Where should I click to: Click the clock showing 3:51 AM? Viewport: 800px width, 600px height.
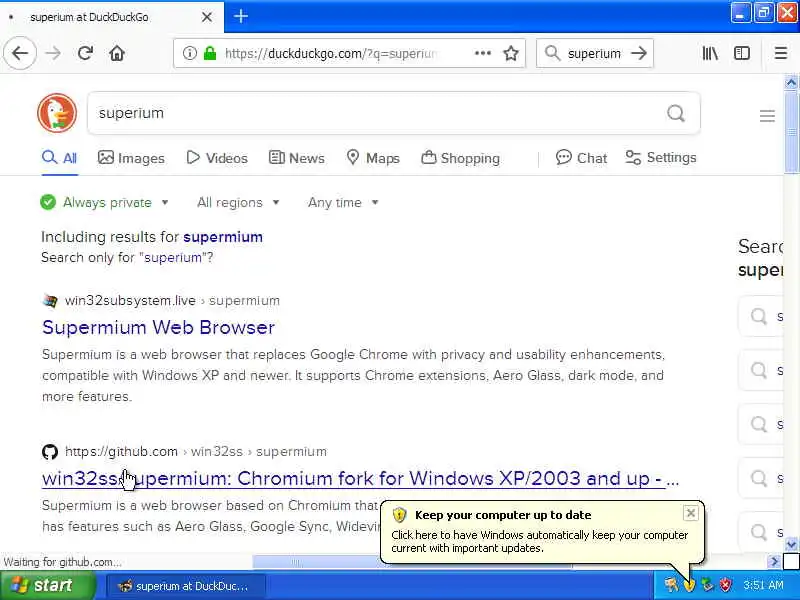(x=763, y=585)
